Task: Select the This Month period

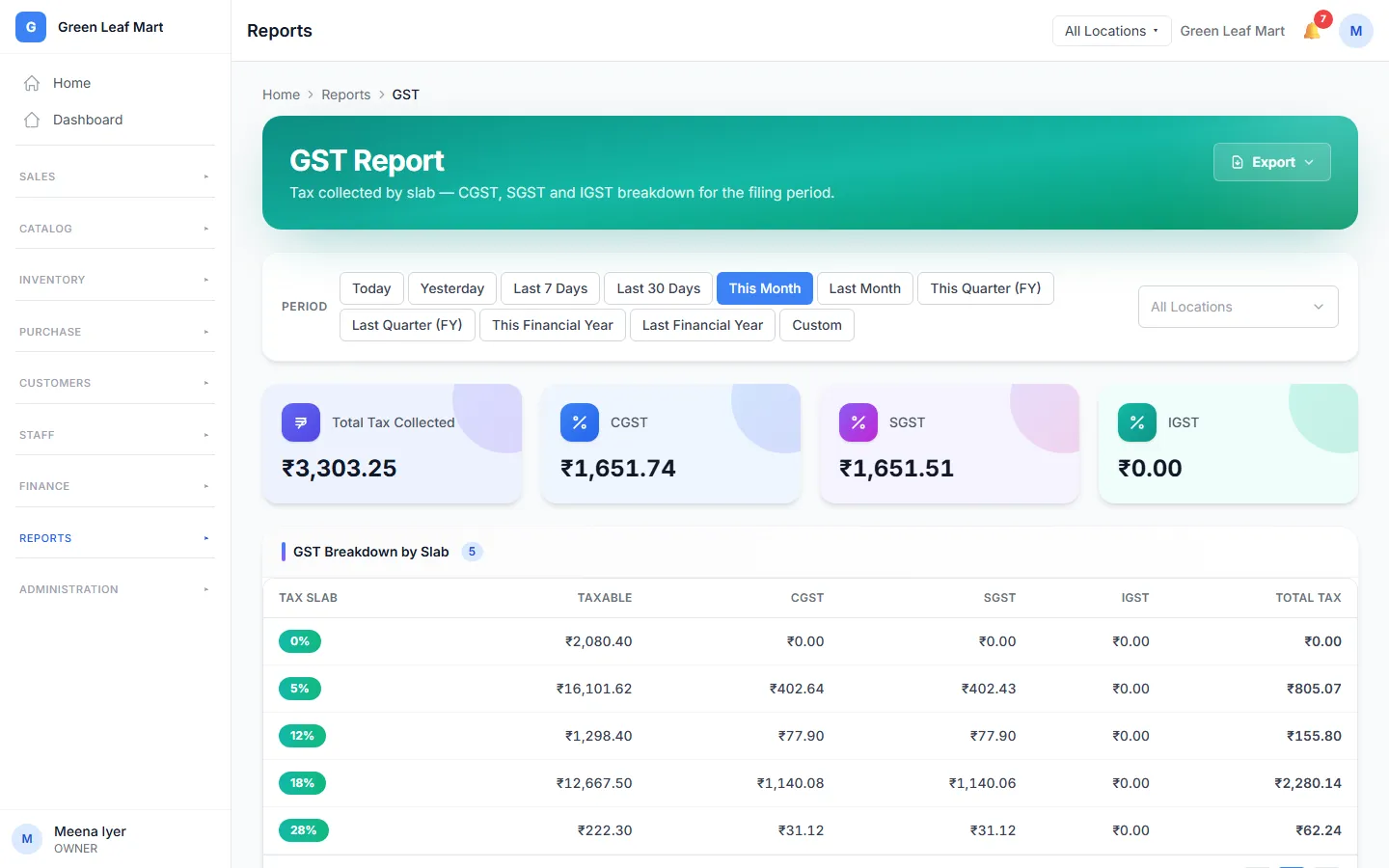Action: pyautogui.click(x=765, y=288)
